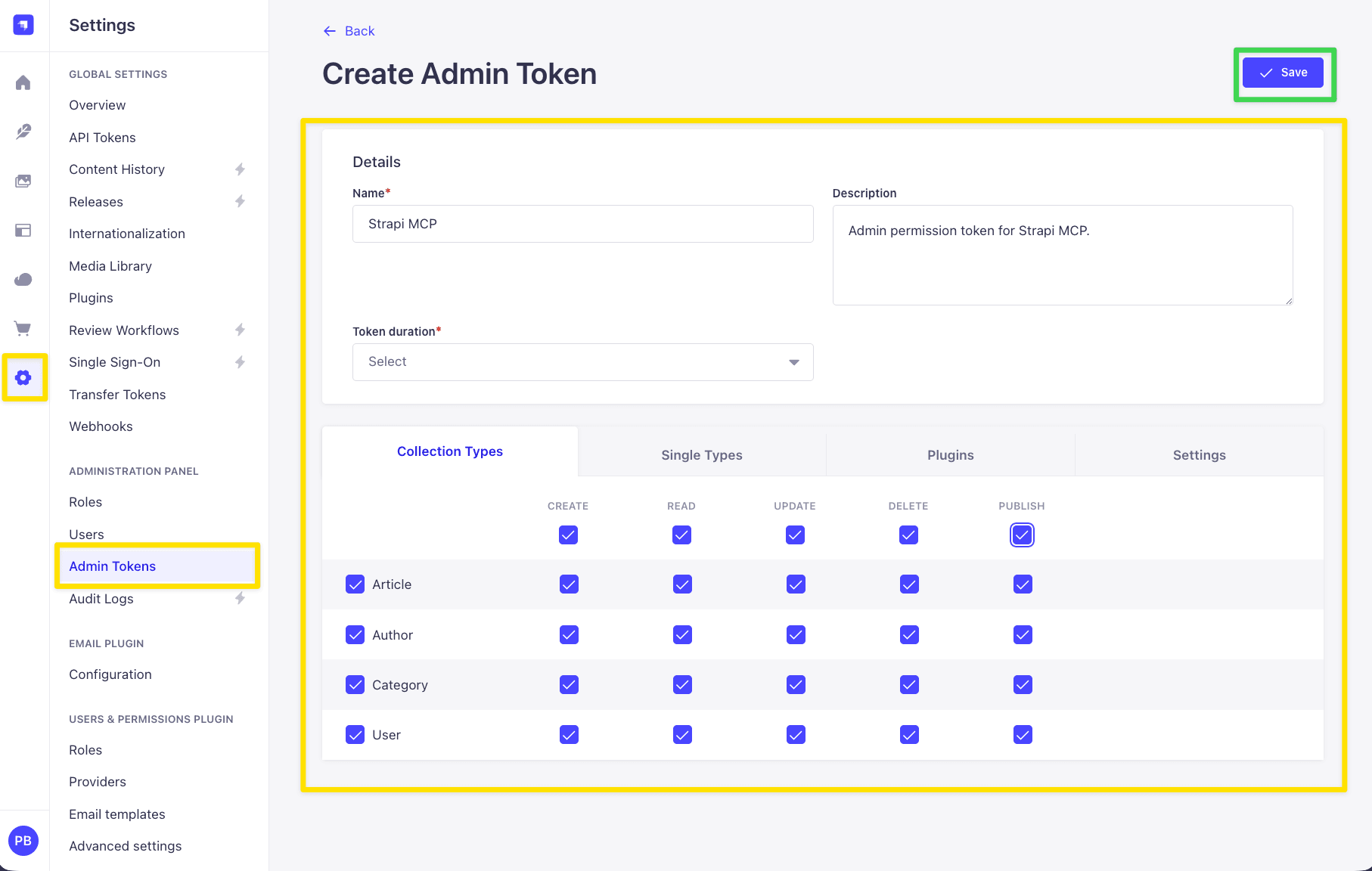Viewport: 1372px width, 871px height.
Task: Click lightning icon beside Review Workflows
Action: tap(240, 330)
